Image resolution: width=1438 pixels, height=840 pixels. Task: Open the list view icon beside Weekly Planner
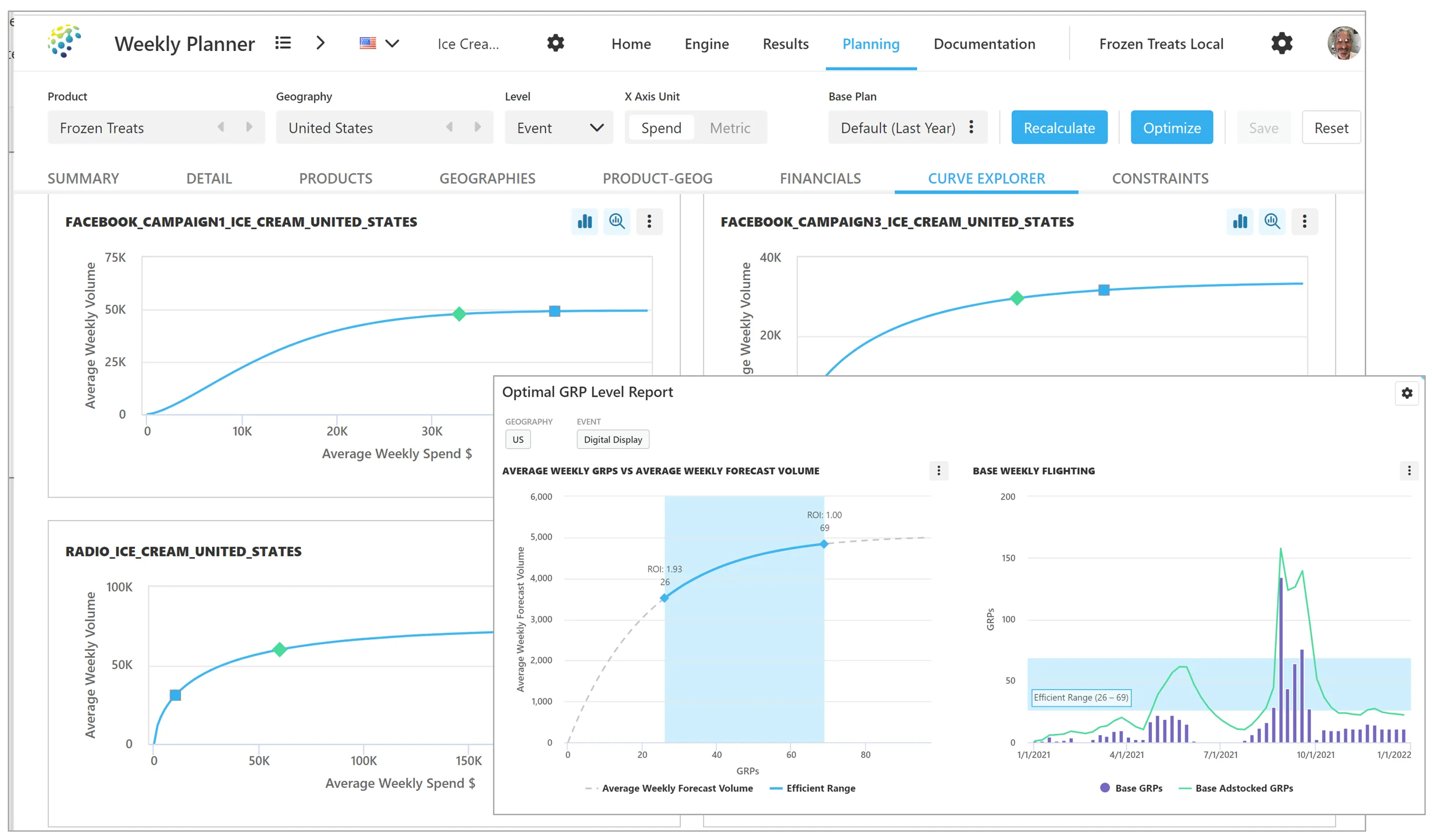click(283, 43)
